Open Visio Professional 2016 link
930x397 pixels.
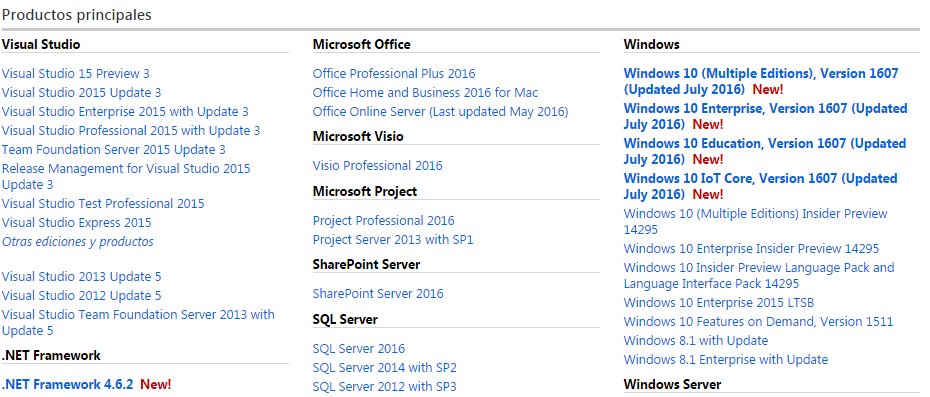tap(377, 166)
